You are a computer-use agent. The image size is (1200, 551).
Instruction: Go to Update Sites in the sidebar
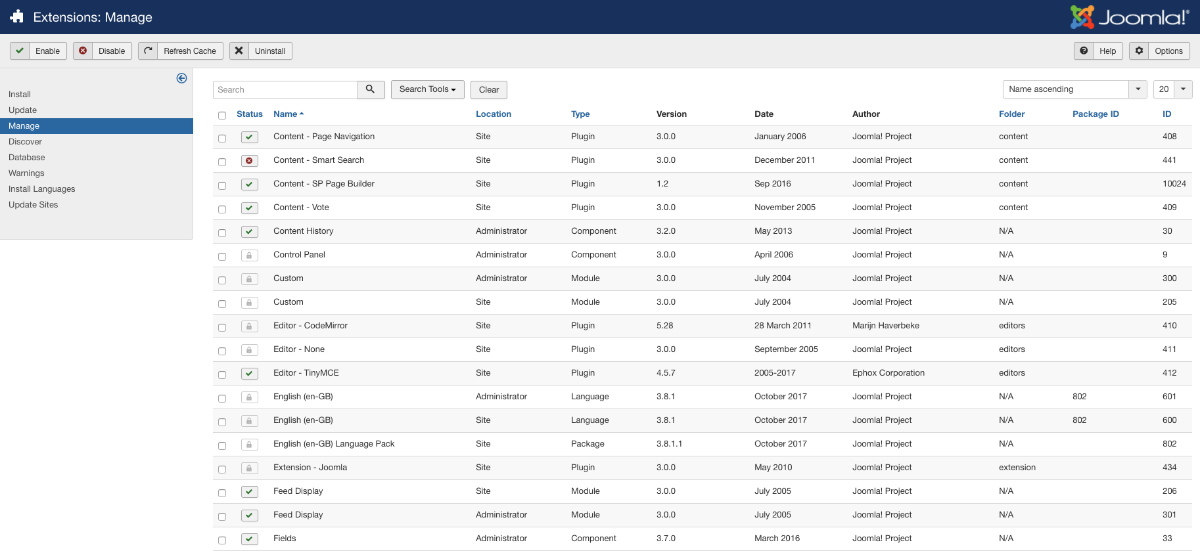[x=33, y=205]
